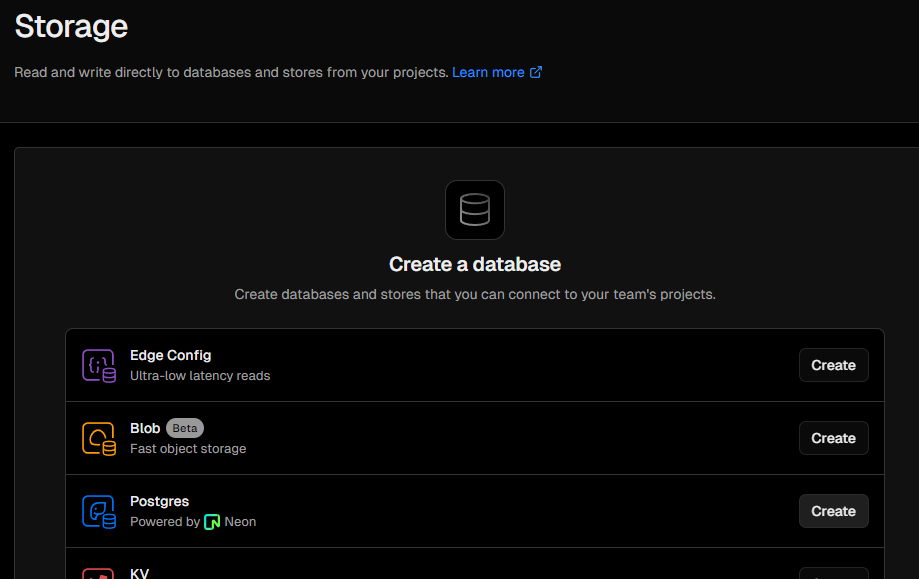
Task: Click the 'Ultra-low latency reads' description
Action: point(200,376)
